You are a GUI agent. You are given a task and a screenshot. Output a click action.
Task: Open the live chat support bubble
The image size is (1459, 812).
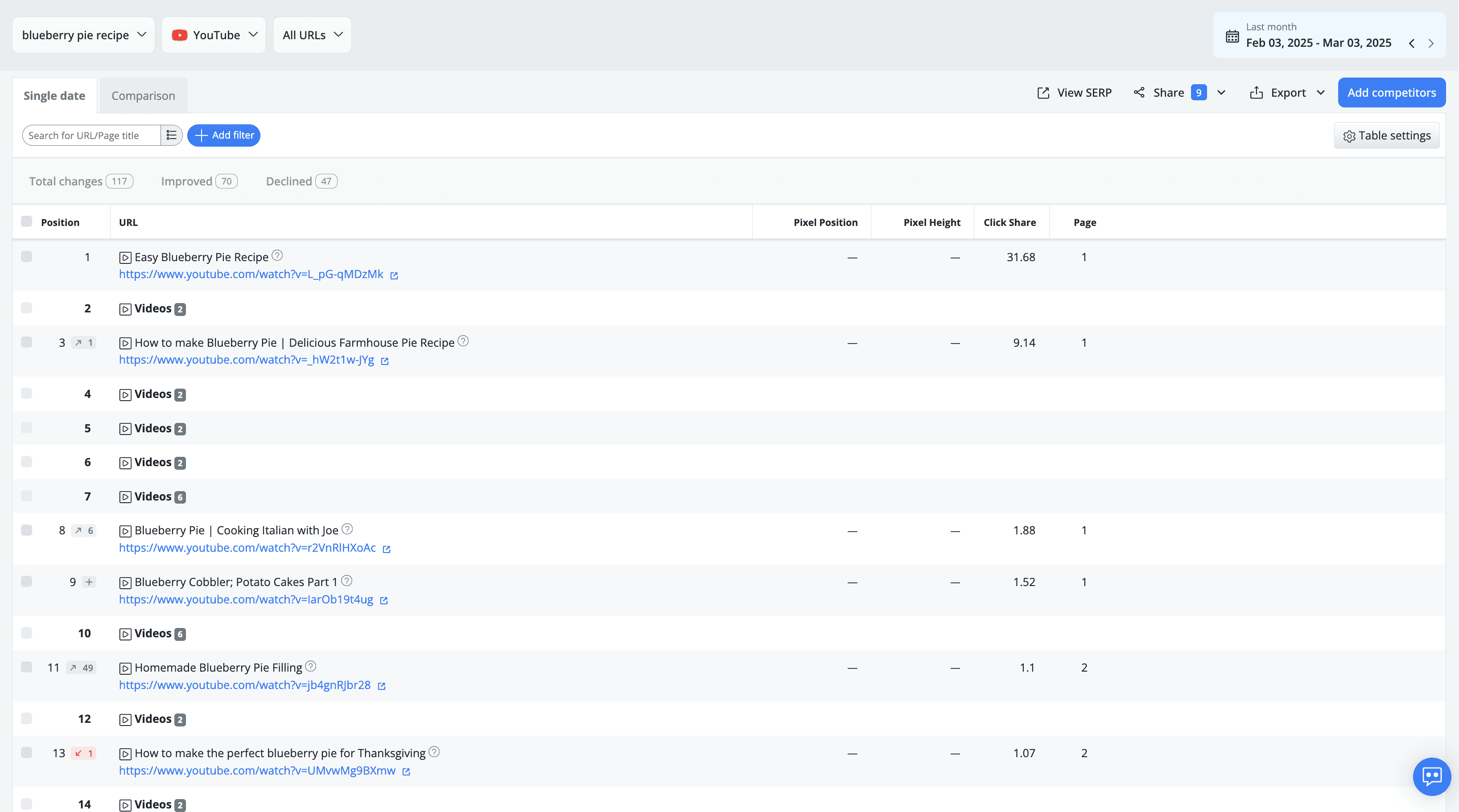point(1431,776)
